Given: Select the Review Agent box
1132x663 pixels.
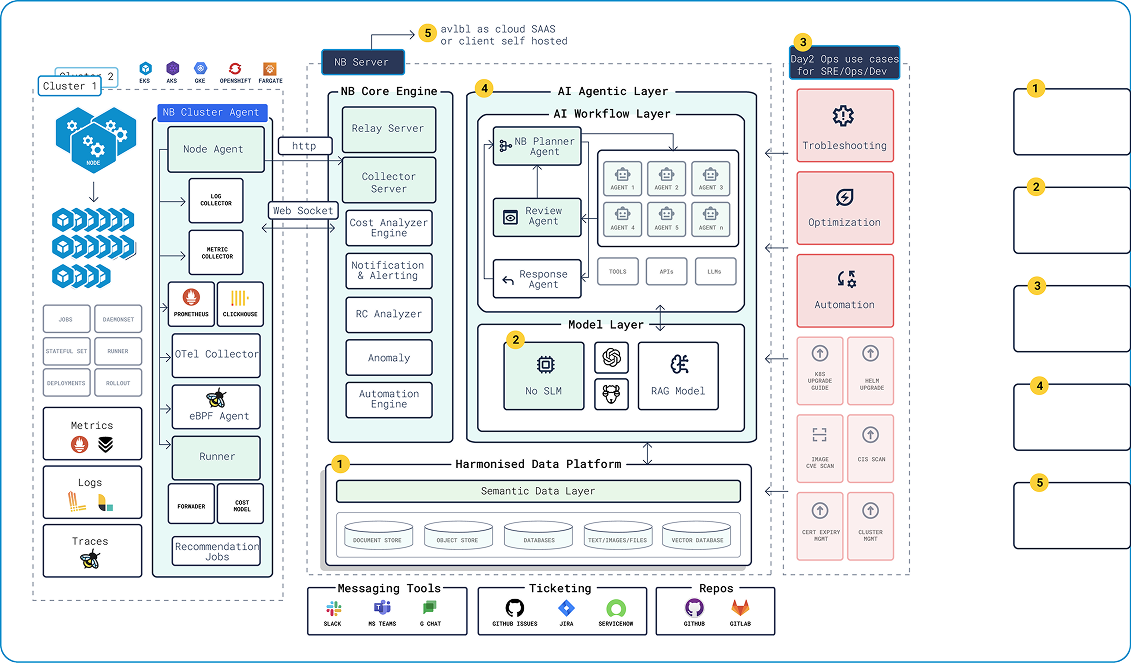Looking at the screenshot, I should (x=537, y=217).
